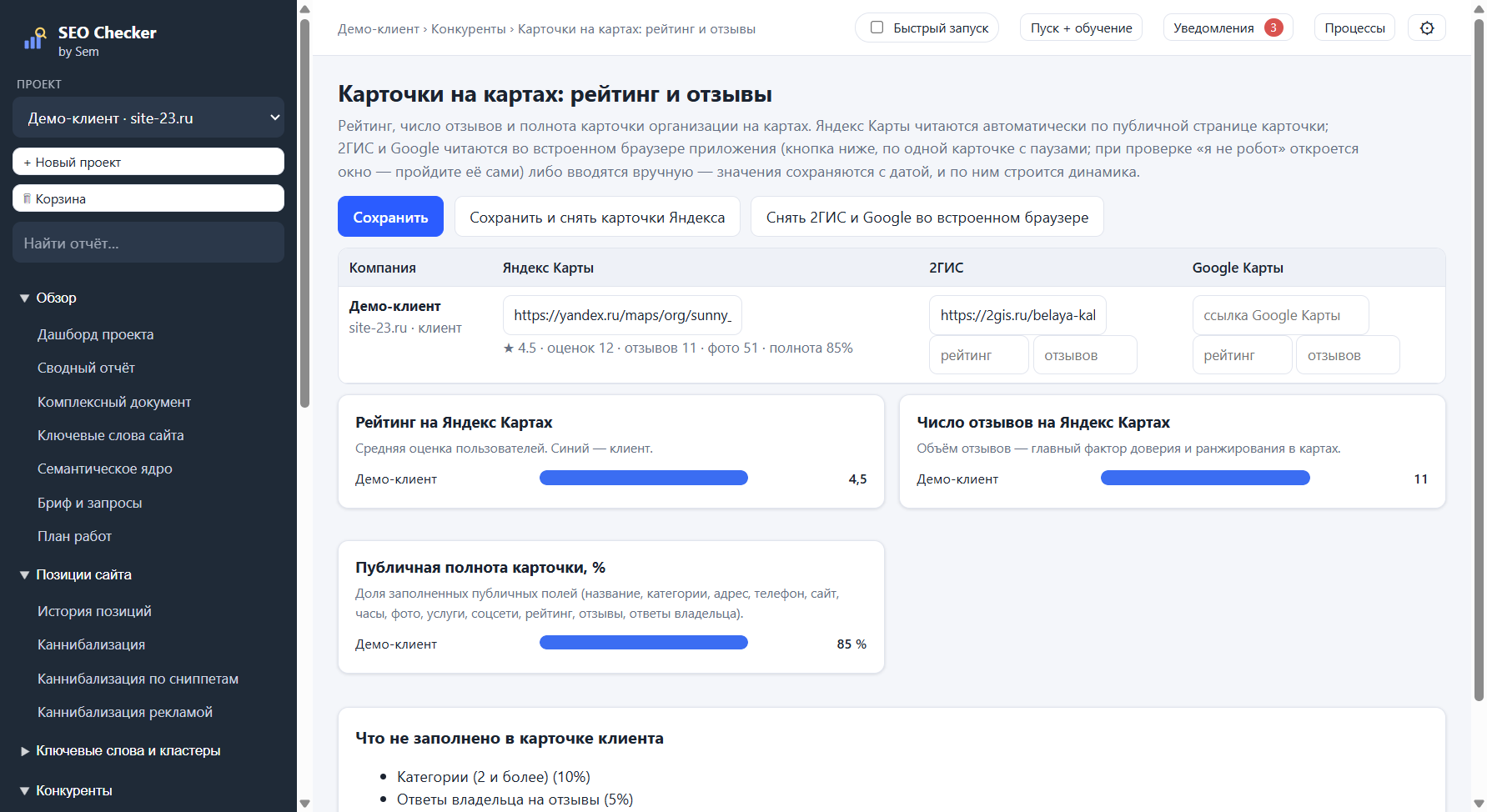Click the Конкуренты breadcrumb link
Viewport: 1487px width, 812px height.
(469, 29)
